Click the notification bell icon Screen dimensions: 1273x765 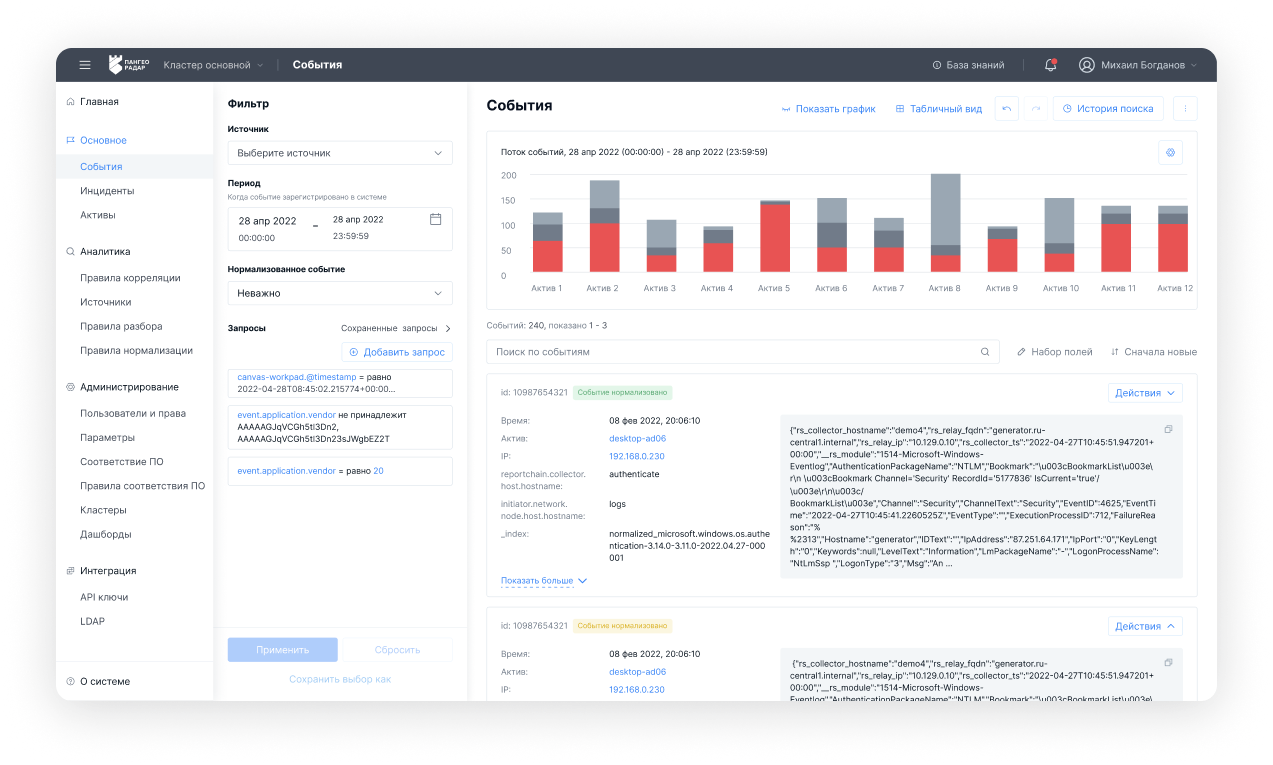[1050, 65]
